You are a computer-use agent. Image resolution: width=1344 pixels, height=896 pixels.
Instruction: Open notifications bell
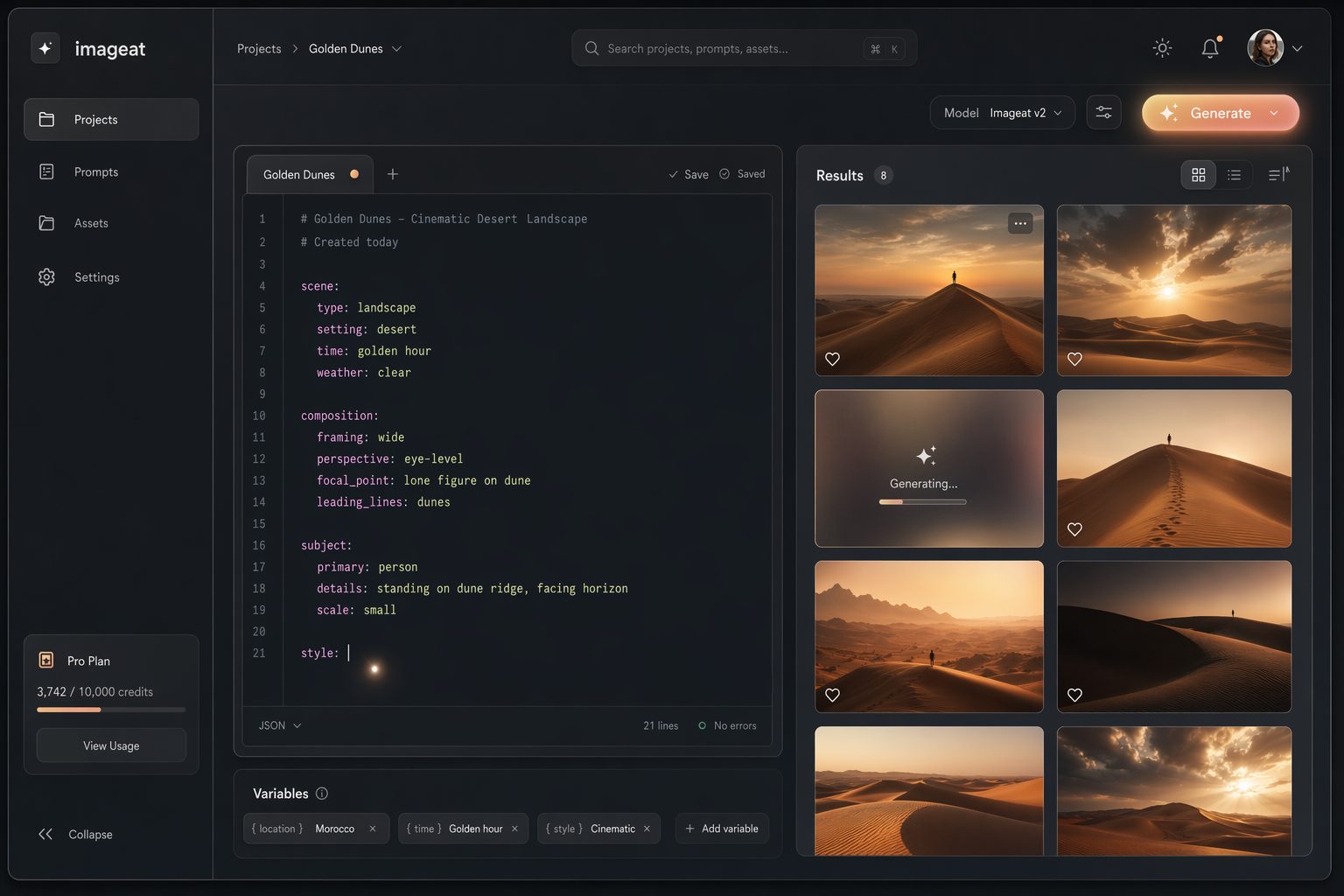tap(1210, 48)
